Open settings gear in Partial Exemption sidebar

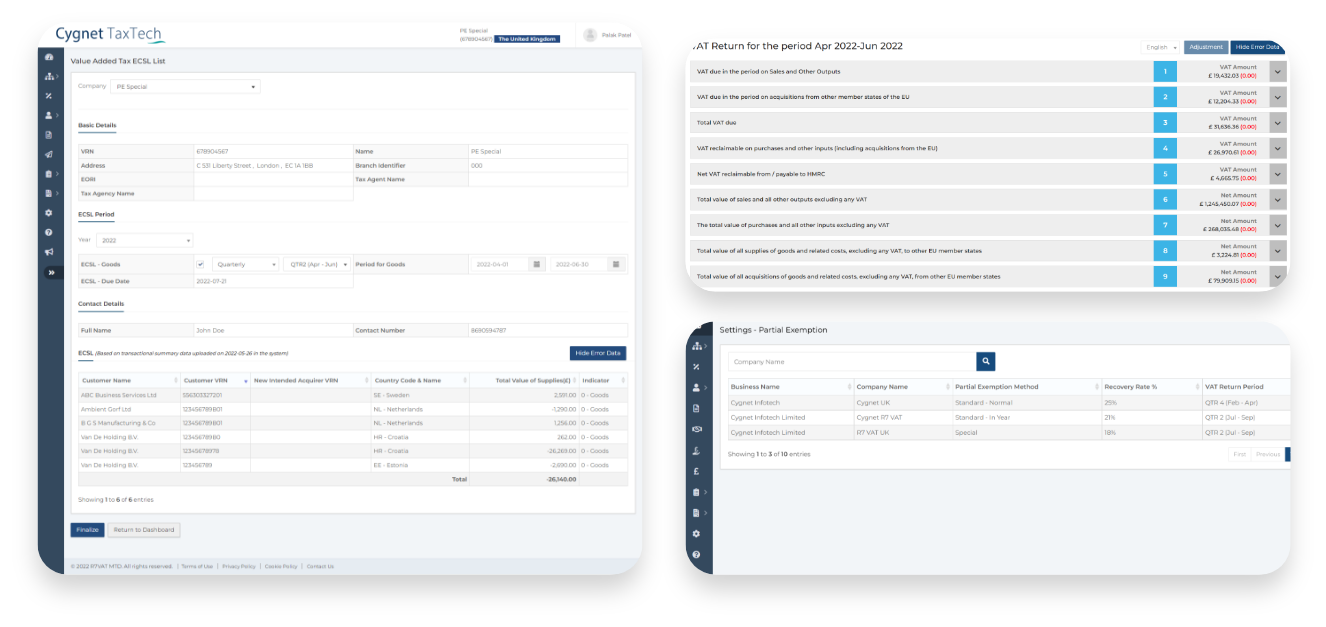pyautogui.click(x=696, y=534)
